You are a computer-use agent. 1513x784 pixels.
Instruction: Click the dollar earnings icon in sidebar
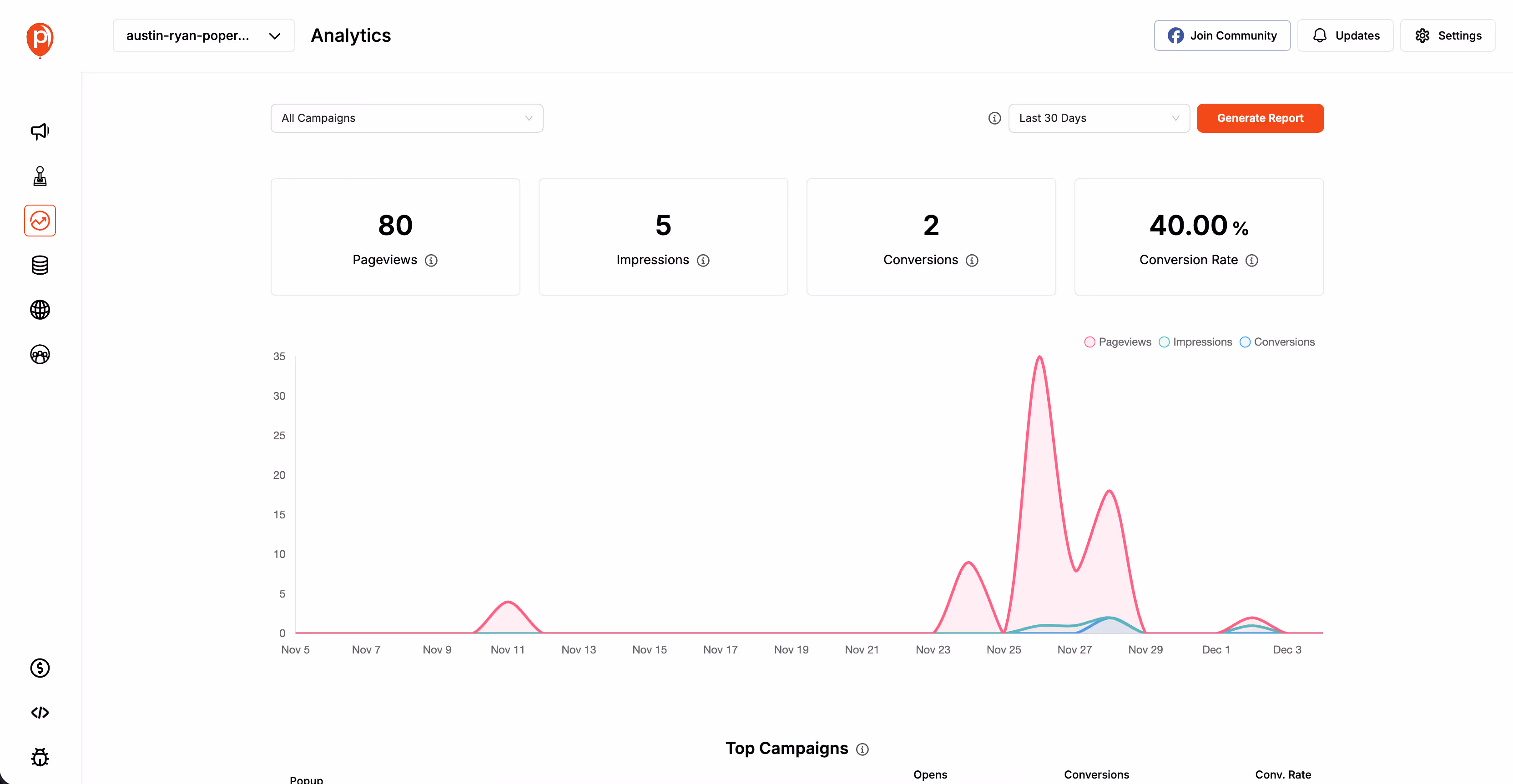click(x=40, y=668)
